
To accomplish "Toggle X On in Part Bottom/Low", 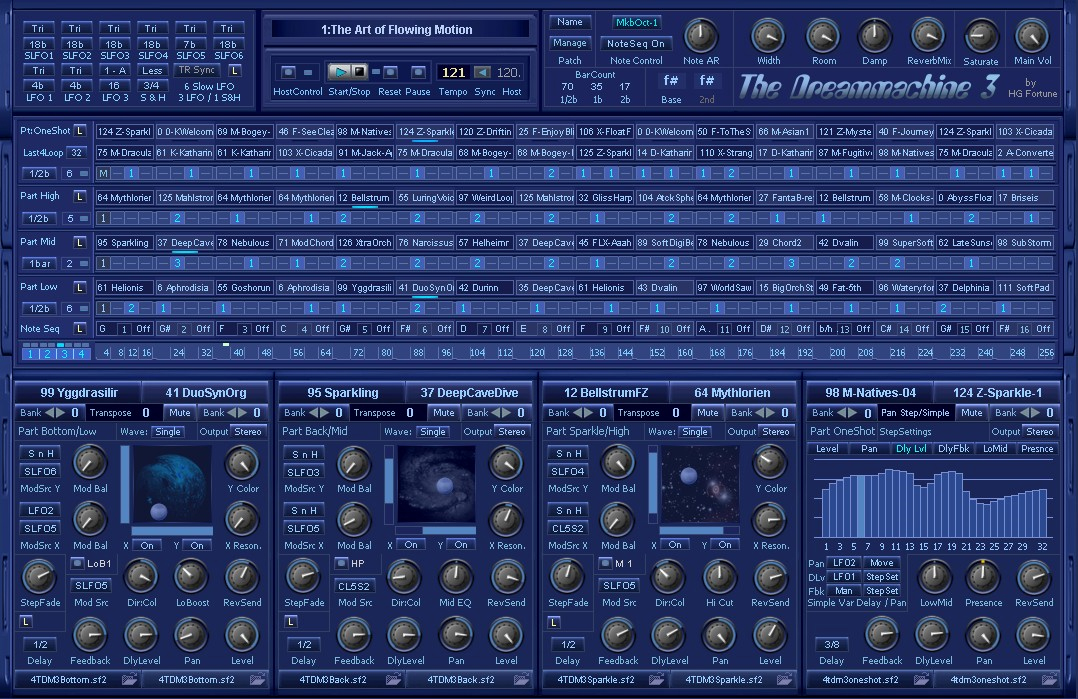I will [x=147, y=545].
